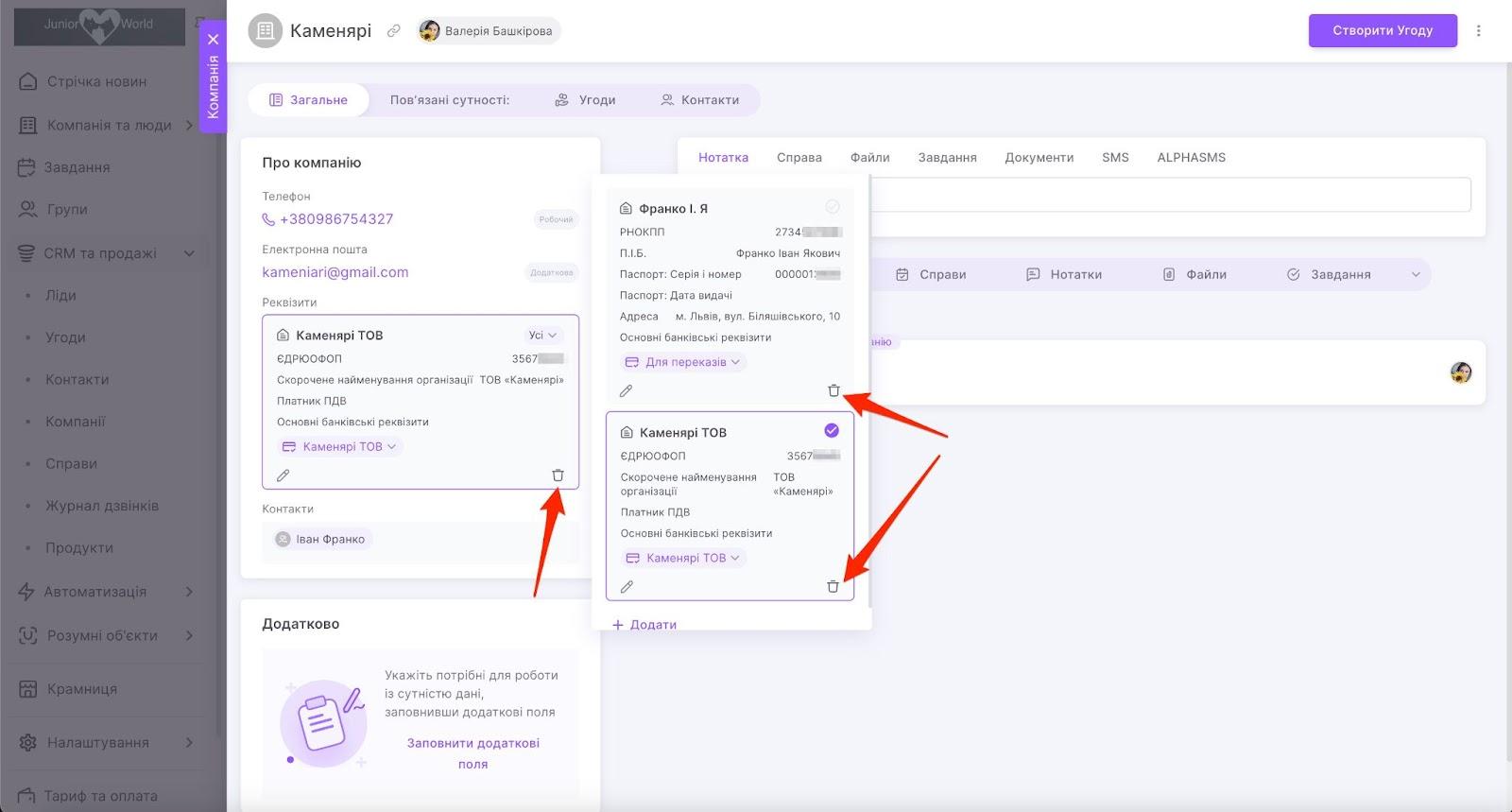The height and width of the screenshot is (812, 1512).
Task: Copy company link icon next to Каменярі
Action: coord(394,31)
